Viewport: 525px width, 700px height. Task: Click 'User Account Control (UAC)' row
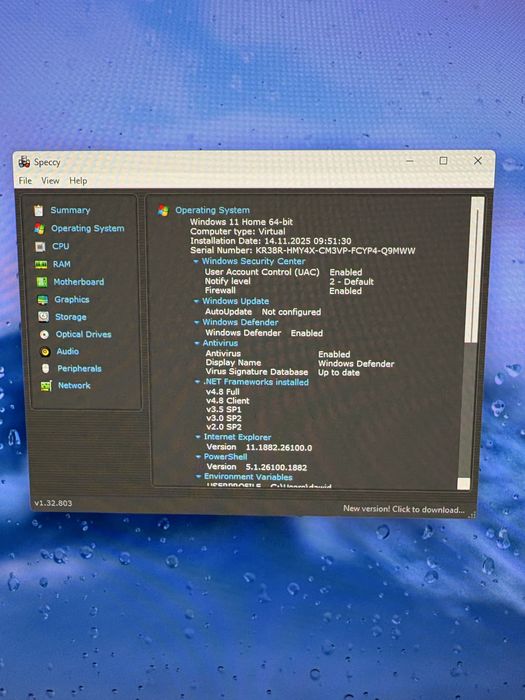point(283,272)
